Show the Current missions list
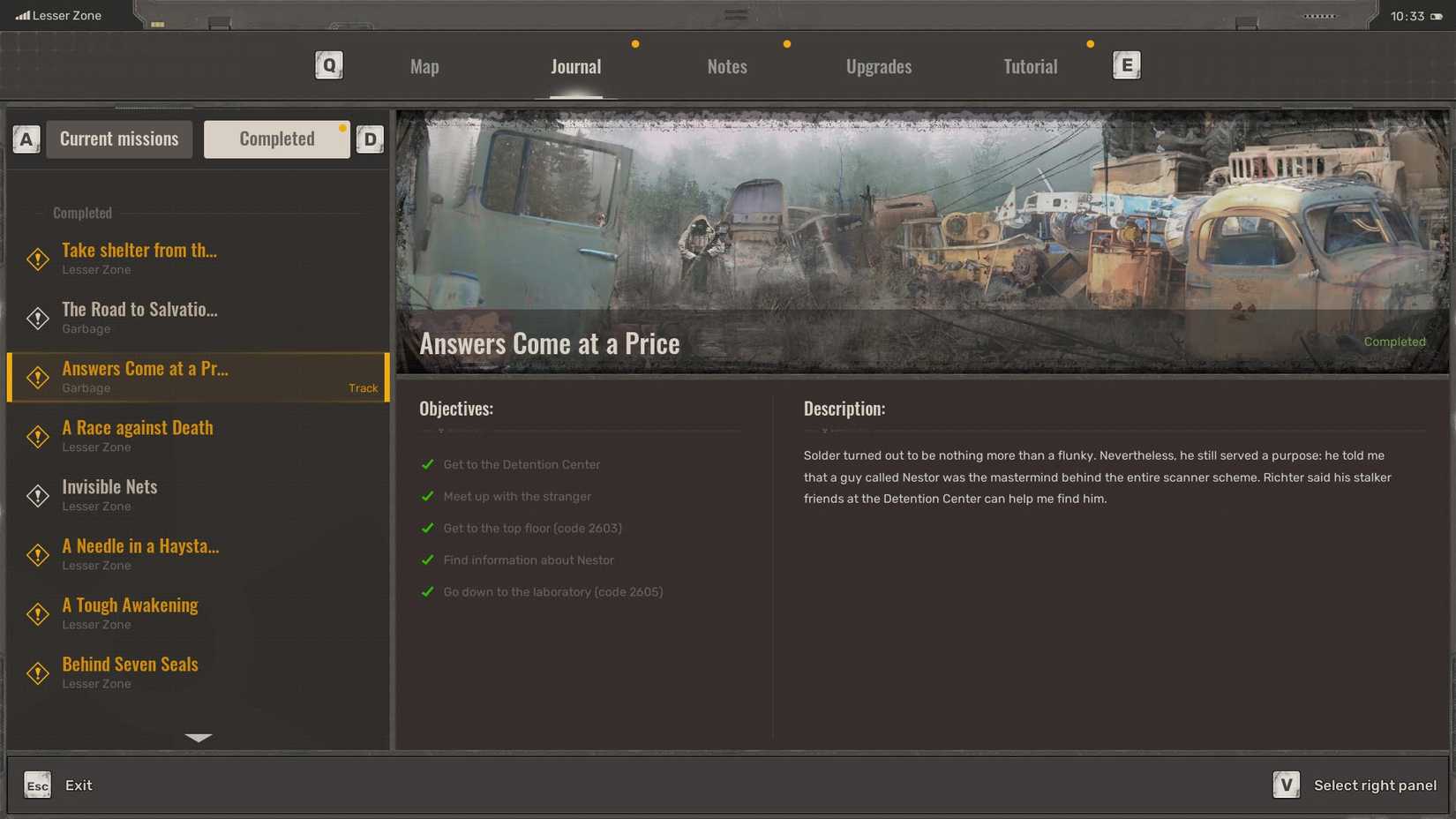This screenshot has width=1456, height=819. point(119,139)
